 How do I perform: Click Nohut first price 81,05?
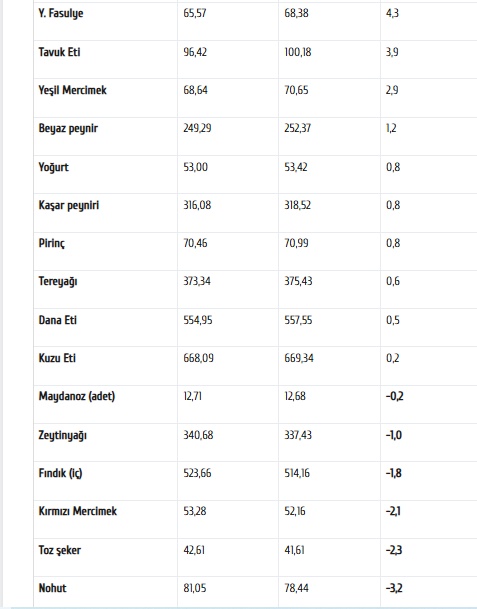click(195, 588)
